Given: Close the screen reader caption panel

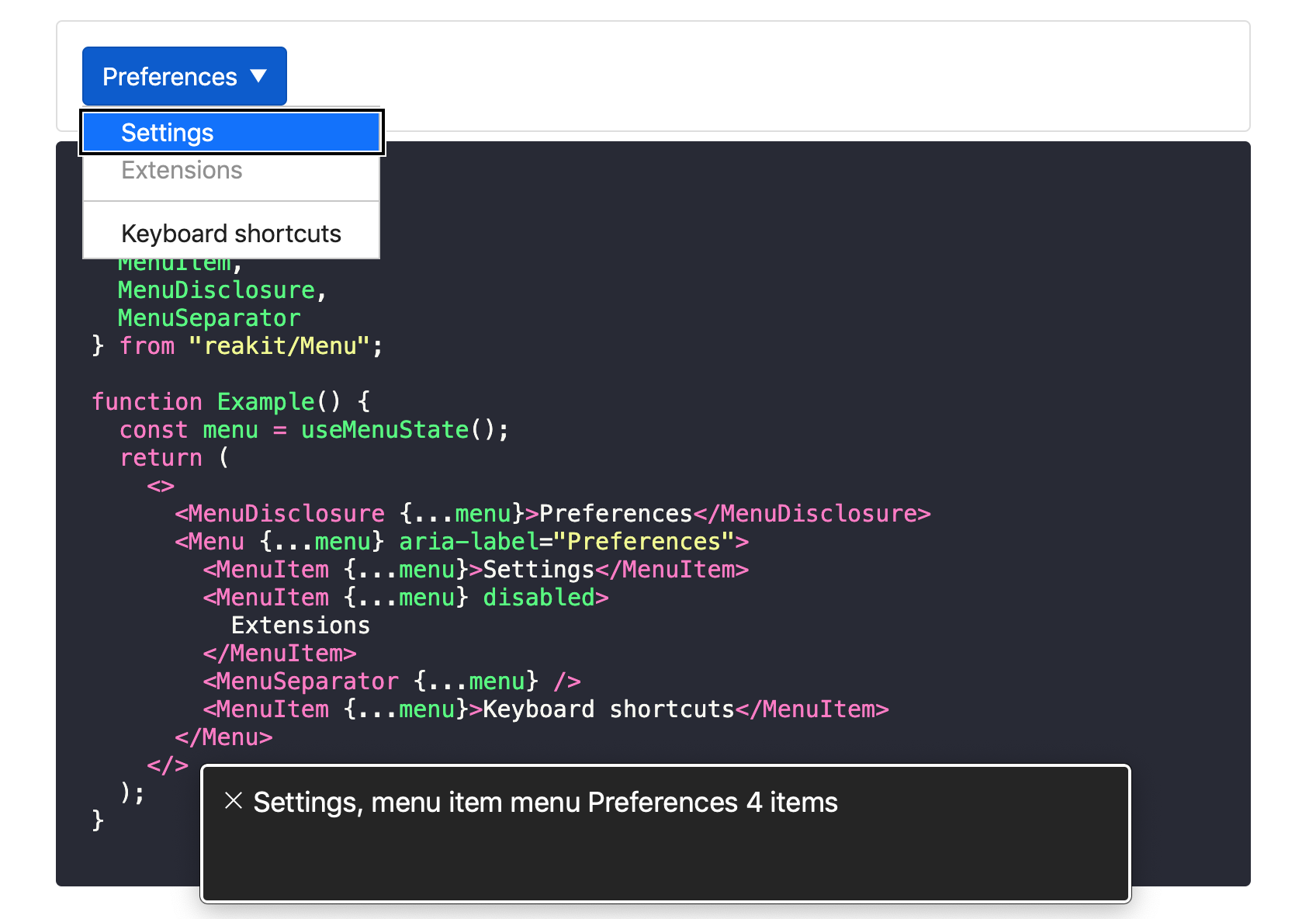Looking at the screenshot, I should [234, 801].
